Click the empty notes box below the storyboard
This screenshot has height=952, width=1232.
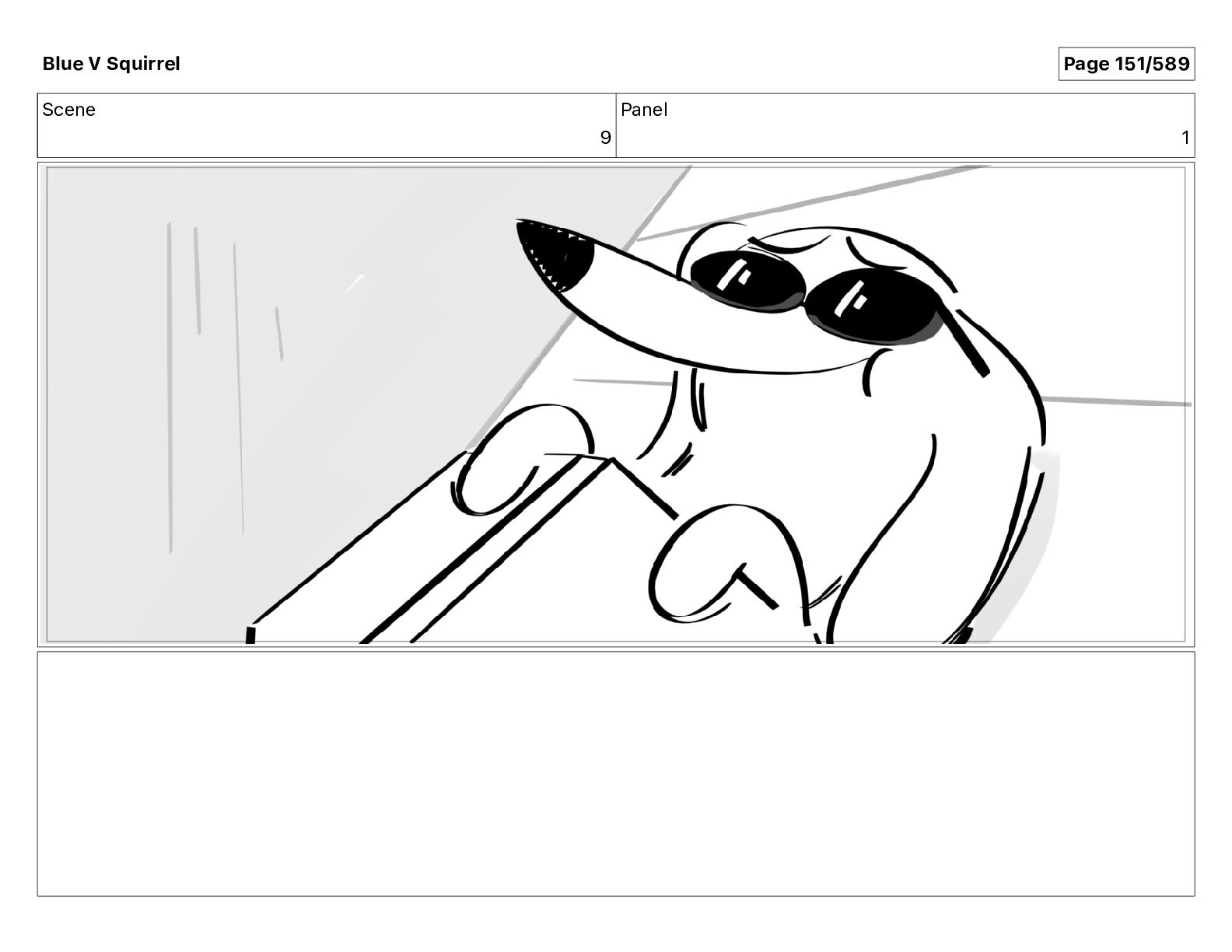point(616,774)
